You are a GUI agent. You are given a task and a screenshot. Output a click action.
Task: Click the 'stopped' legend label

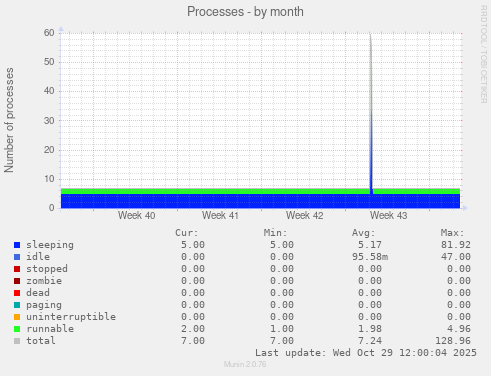(x=47, y=269)
